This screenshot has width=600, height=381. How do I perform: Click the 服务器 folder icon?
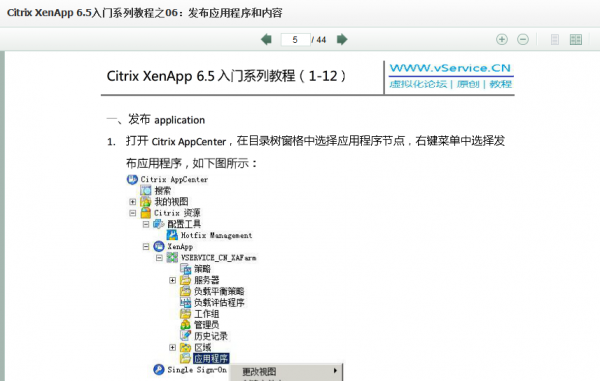click(186, 280)
